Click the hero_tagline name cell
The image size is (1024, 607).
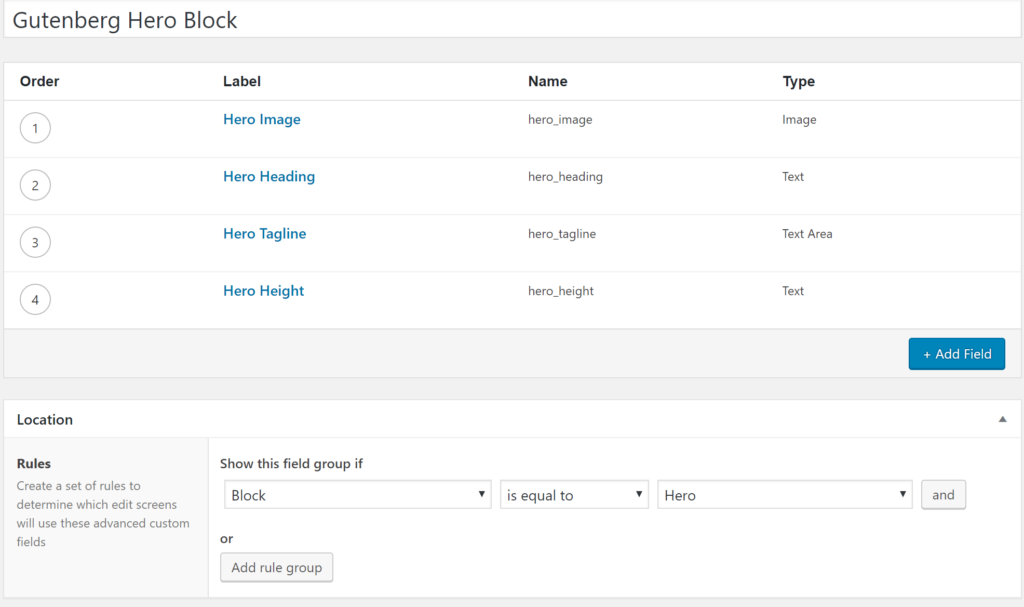point(562,234)
